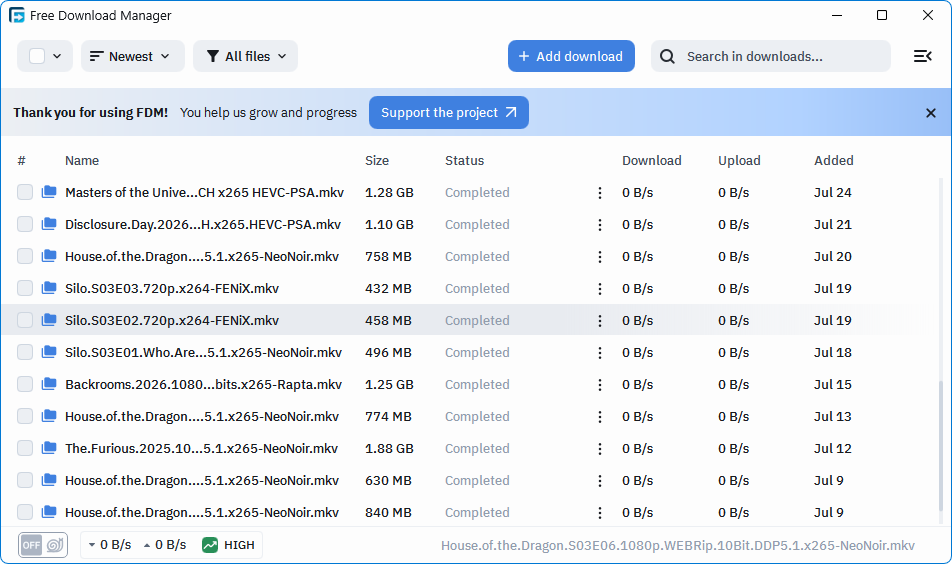Image resolution: width=952 pixels, height=564 pixels.
Task: Click the 1.88 GB size value
Action: tap(389, 449)
